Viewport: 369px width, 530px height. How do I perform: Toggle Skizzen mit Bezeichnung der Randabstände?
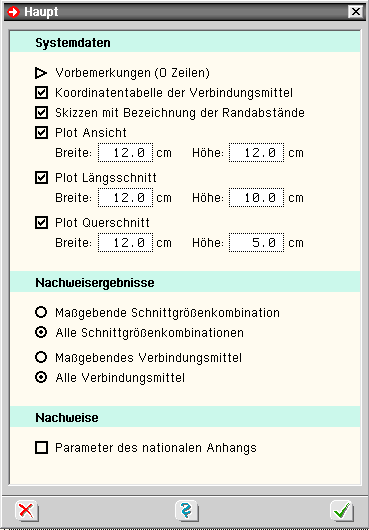click(41, 113)
